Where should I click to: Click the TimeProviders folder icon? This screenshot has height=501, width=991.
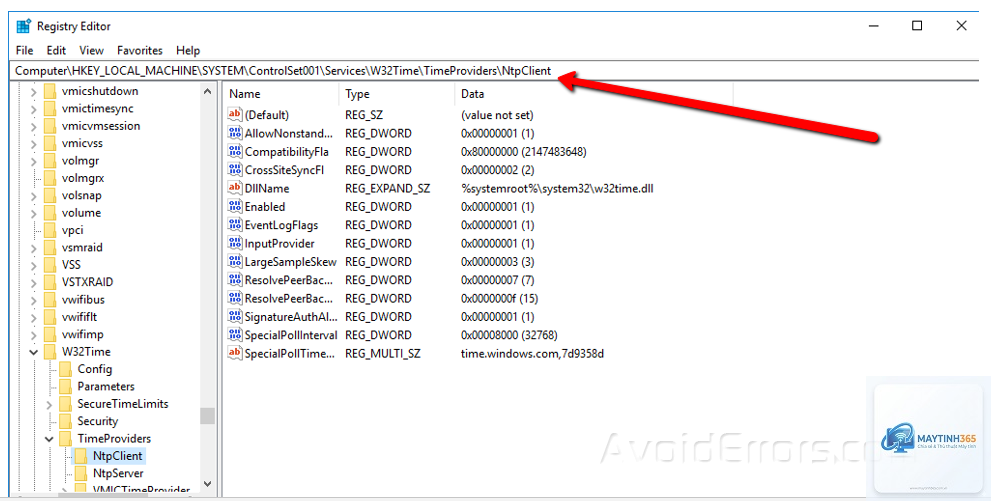click(x=66, y=438)
